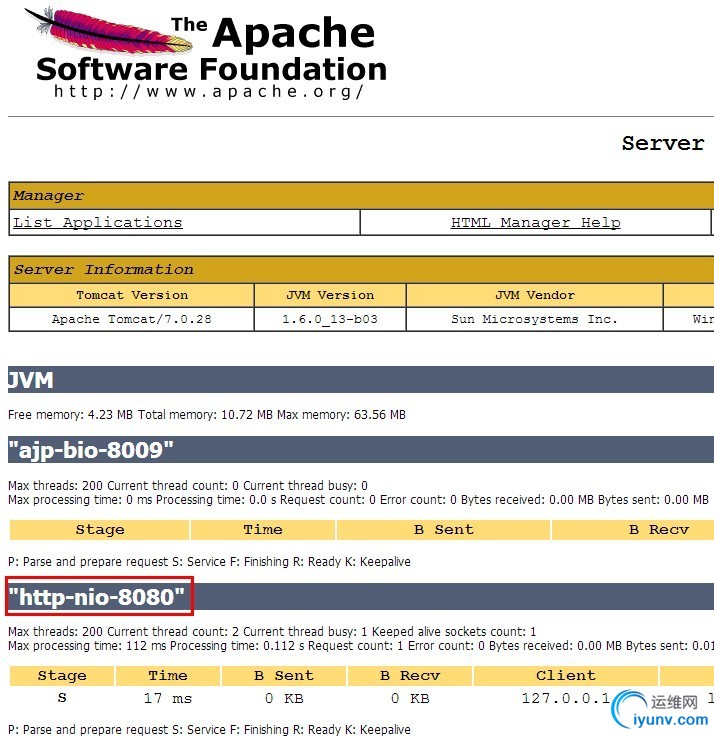714x736 pixels.
Task: Click the ajp-bio-8009 Max threads line
Action: (188, 485)
